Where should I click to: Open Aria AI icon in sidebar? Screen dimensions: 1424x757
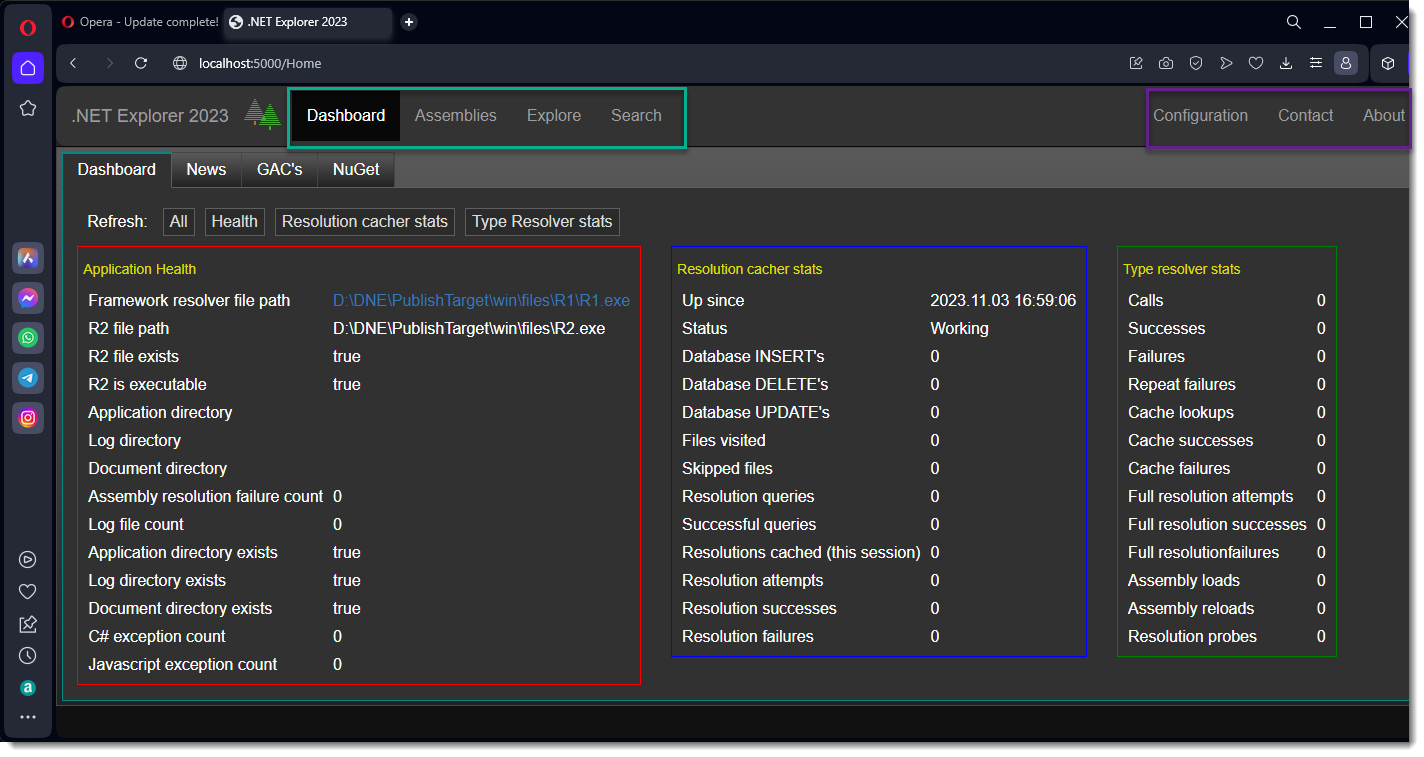tap(28, 258)
